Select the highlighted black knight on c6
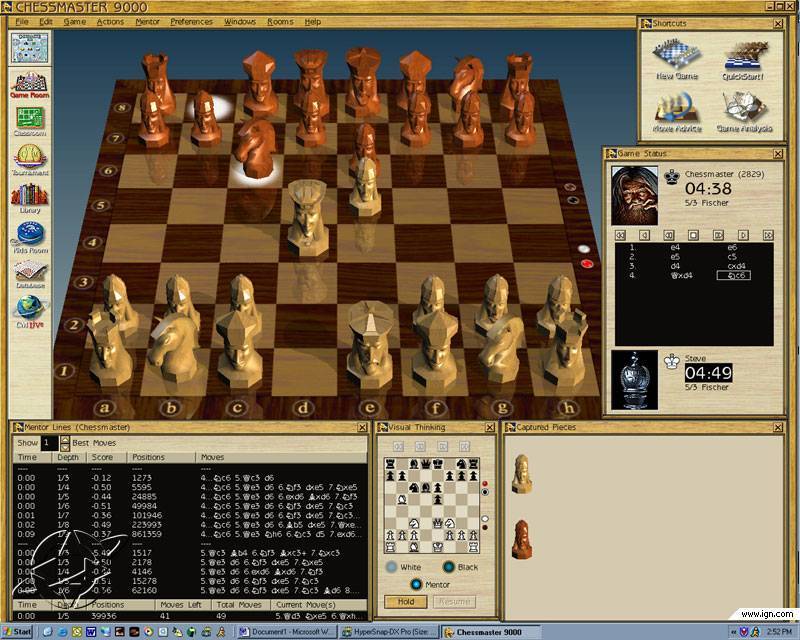 [x=255, y=148]
